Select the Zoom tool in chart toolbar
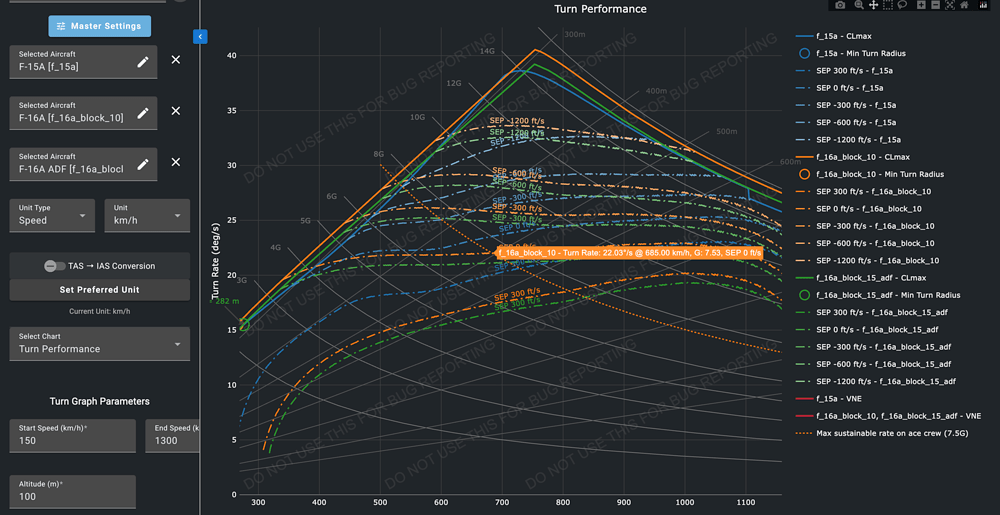Image resolution: width=1000 pixels, height=515 pixels. tap(857, 6)
